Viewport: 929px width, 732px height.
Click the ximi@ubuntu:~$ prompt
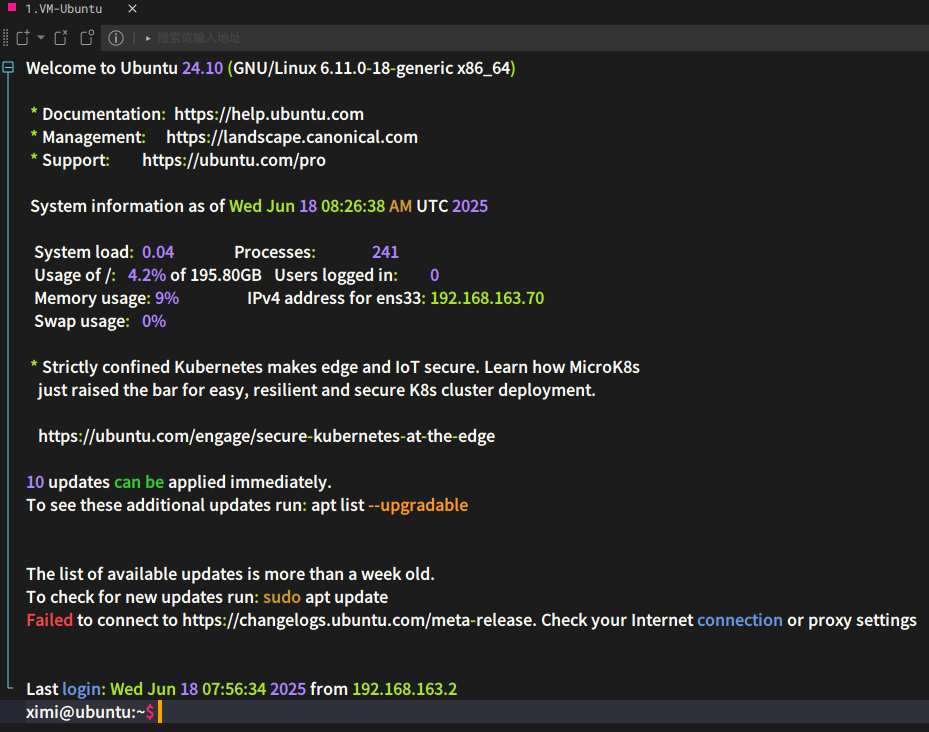pos(90,712)
